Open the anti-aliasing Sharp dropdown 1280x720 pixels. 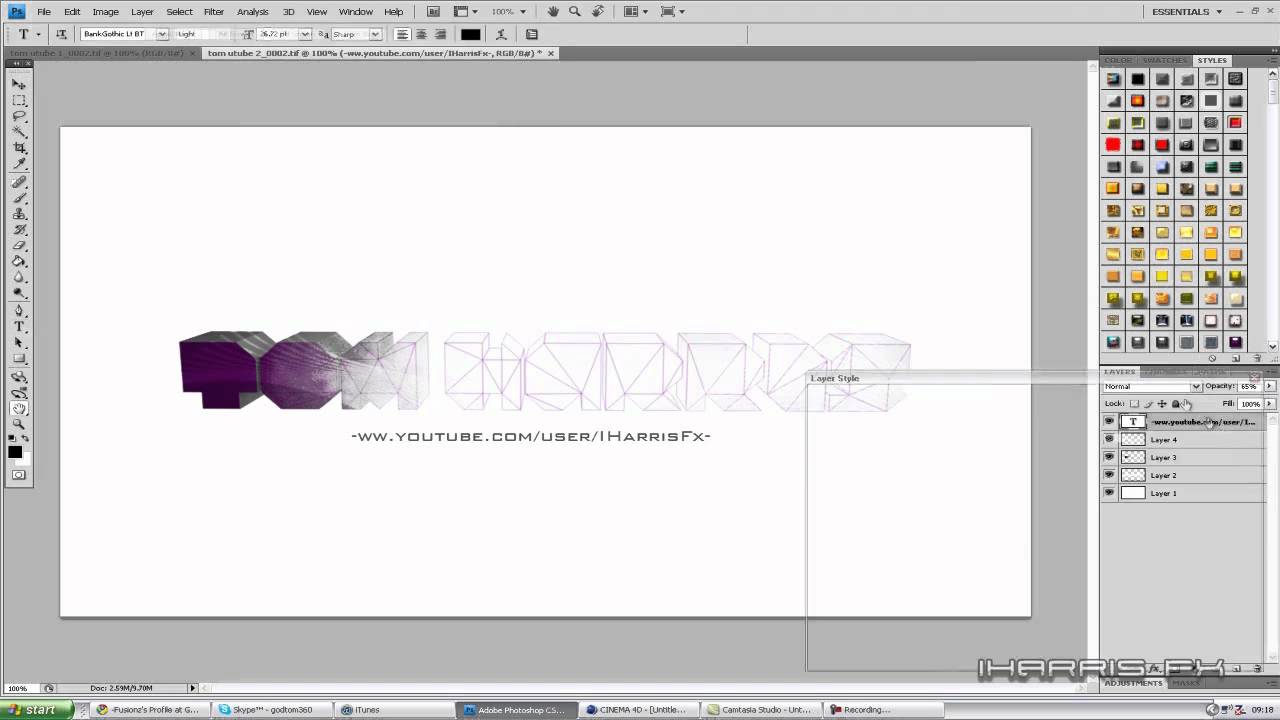pyautogui.click(x=375, y=34)
